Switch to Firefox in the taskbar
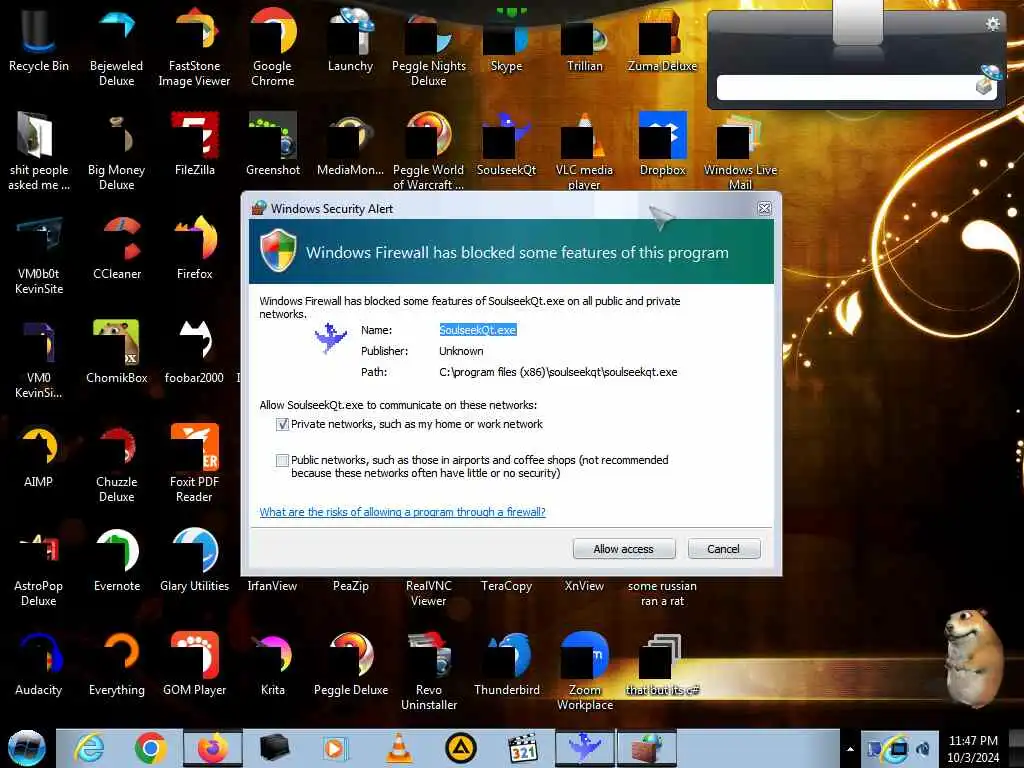The width and height of the screenshot is (1024, 768). point(212,748)
